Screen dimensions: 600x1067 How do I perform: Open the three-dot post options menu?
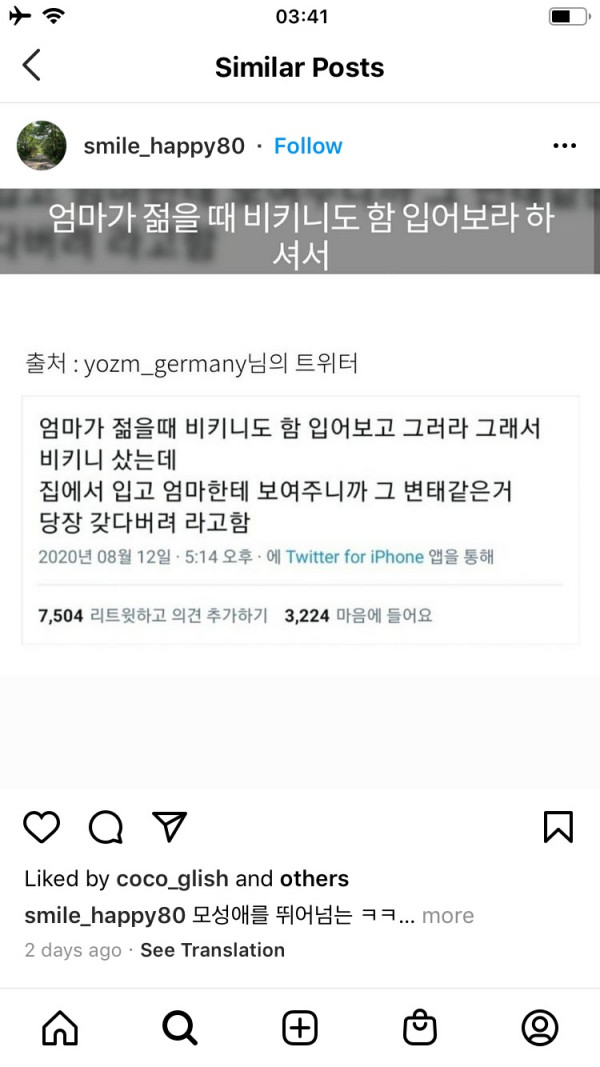point(565,146)
